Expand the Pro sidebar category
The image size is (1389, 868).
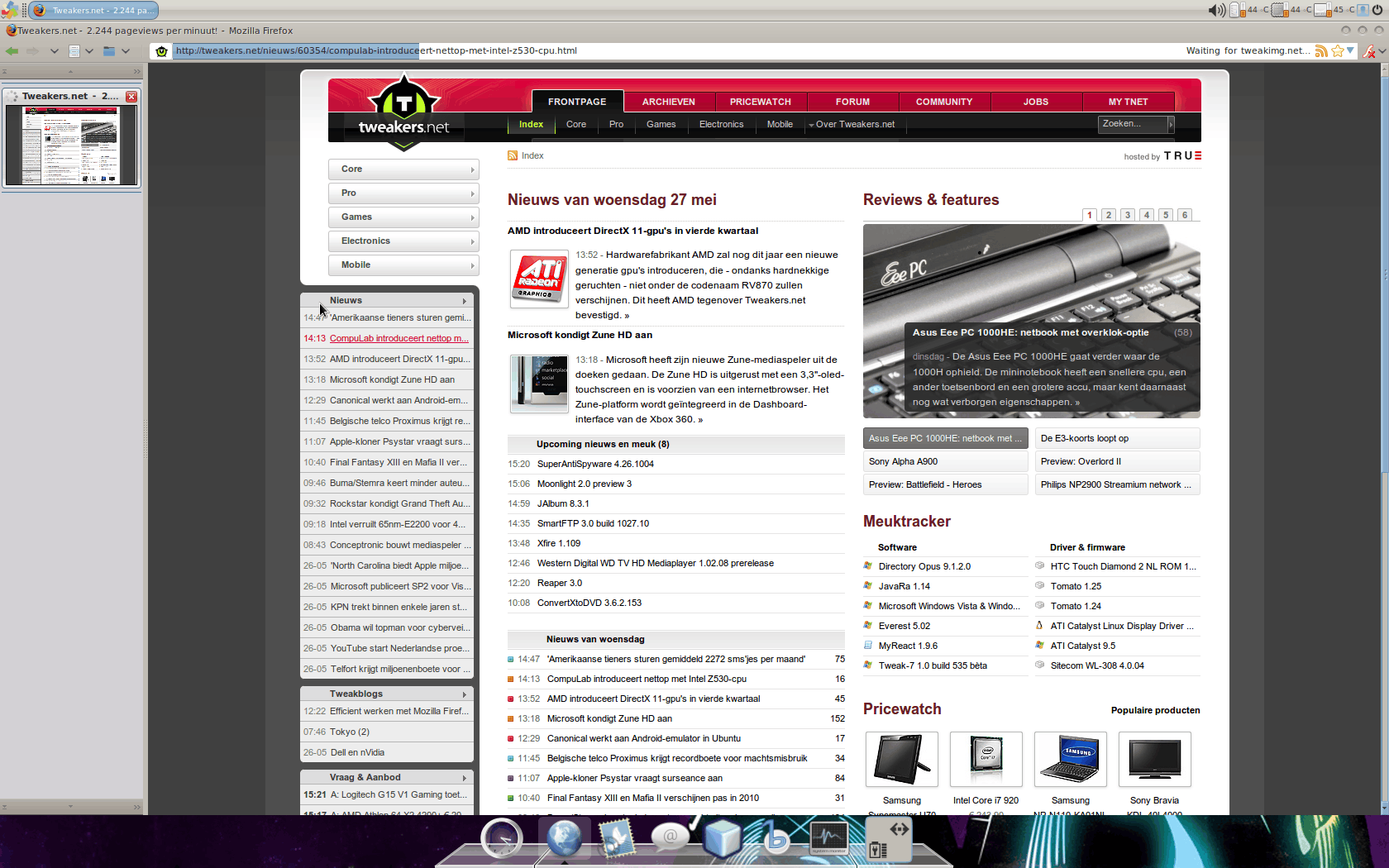[403, 193]
